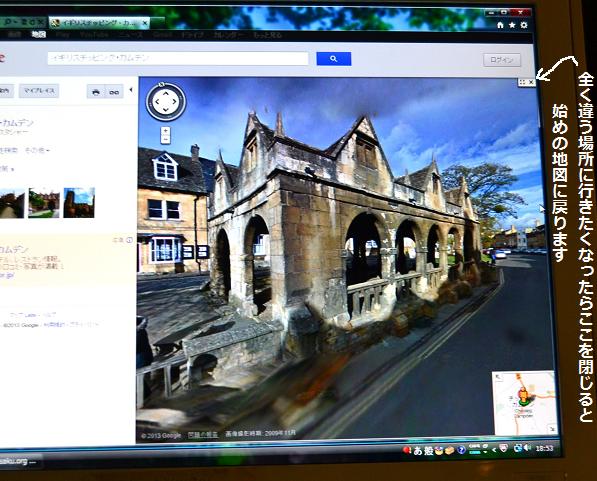Open browser settings gear icon
Viewport: 597px width, 481px height.
coord(524,25)
